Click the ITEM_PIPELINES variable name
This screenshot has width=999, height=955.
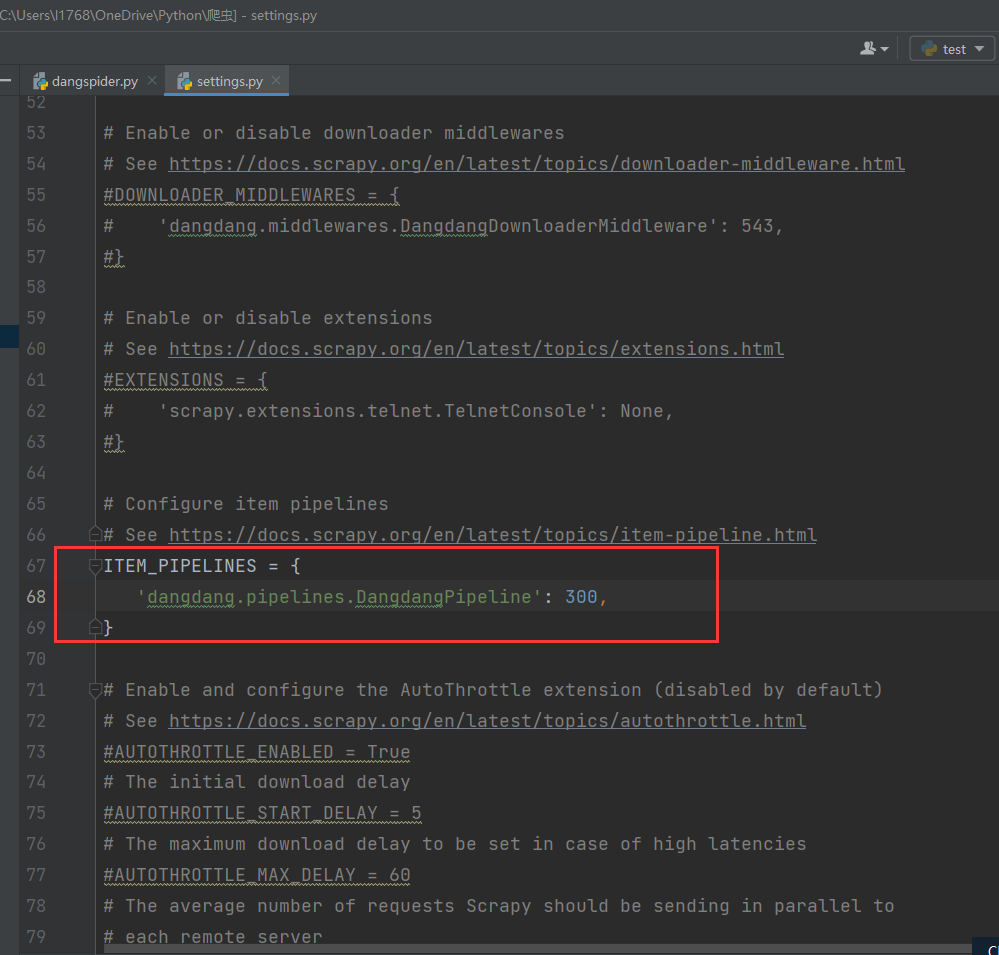pyautogui.click(x=180, y=566)
